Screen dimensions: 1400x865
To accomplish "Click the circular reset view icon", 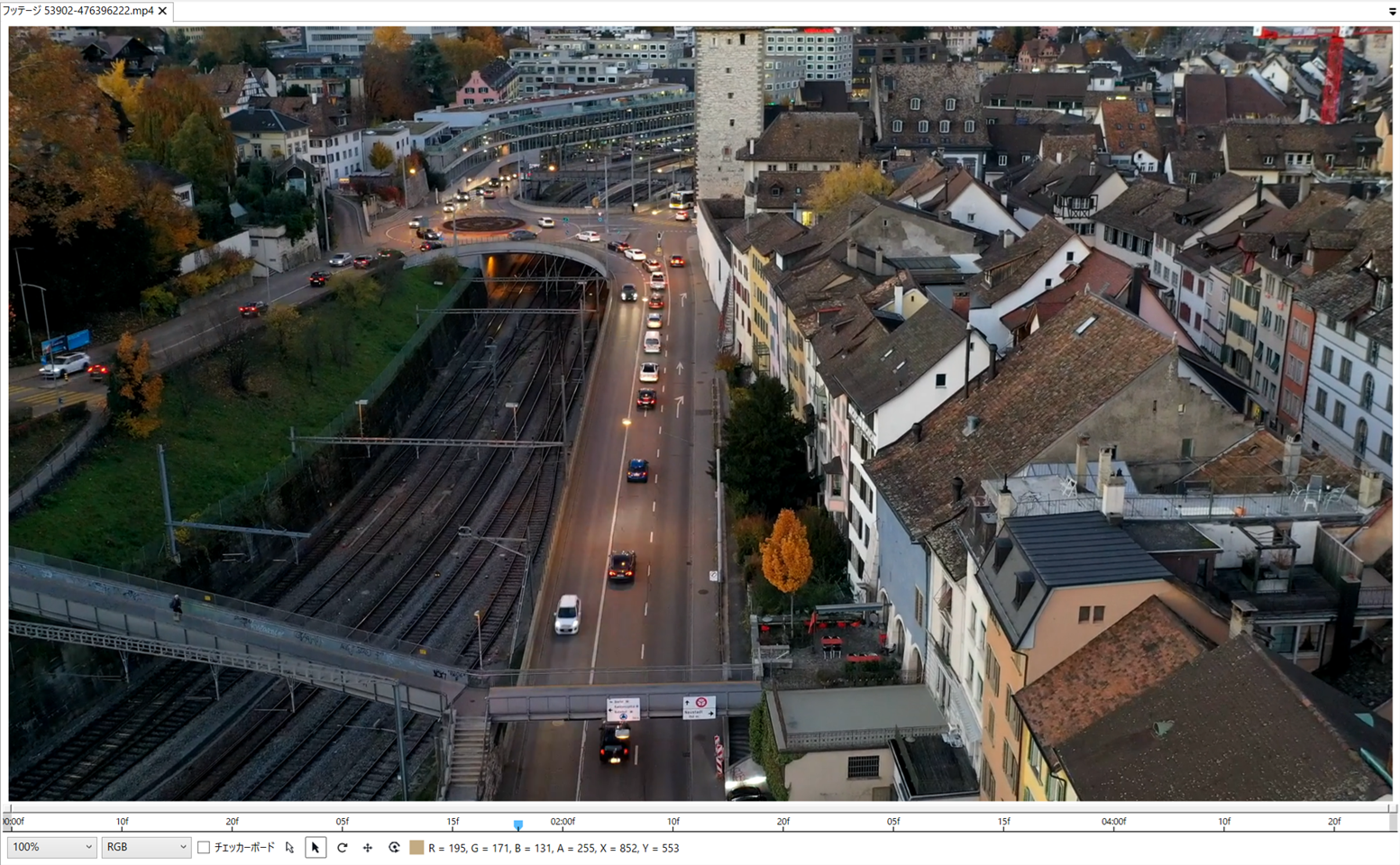I will click(394, 848).
